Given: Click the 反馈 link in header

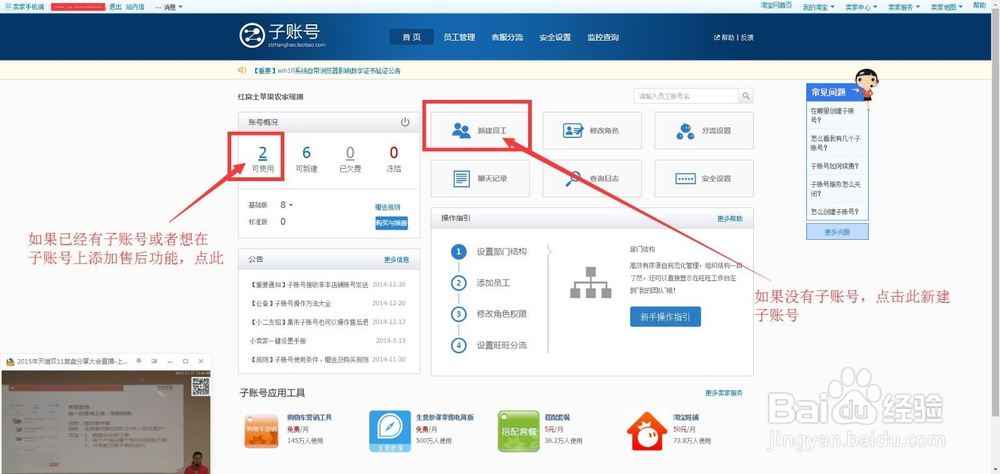Looking at the screenshot, I should click(747, 38).
